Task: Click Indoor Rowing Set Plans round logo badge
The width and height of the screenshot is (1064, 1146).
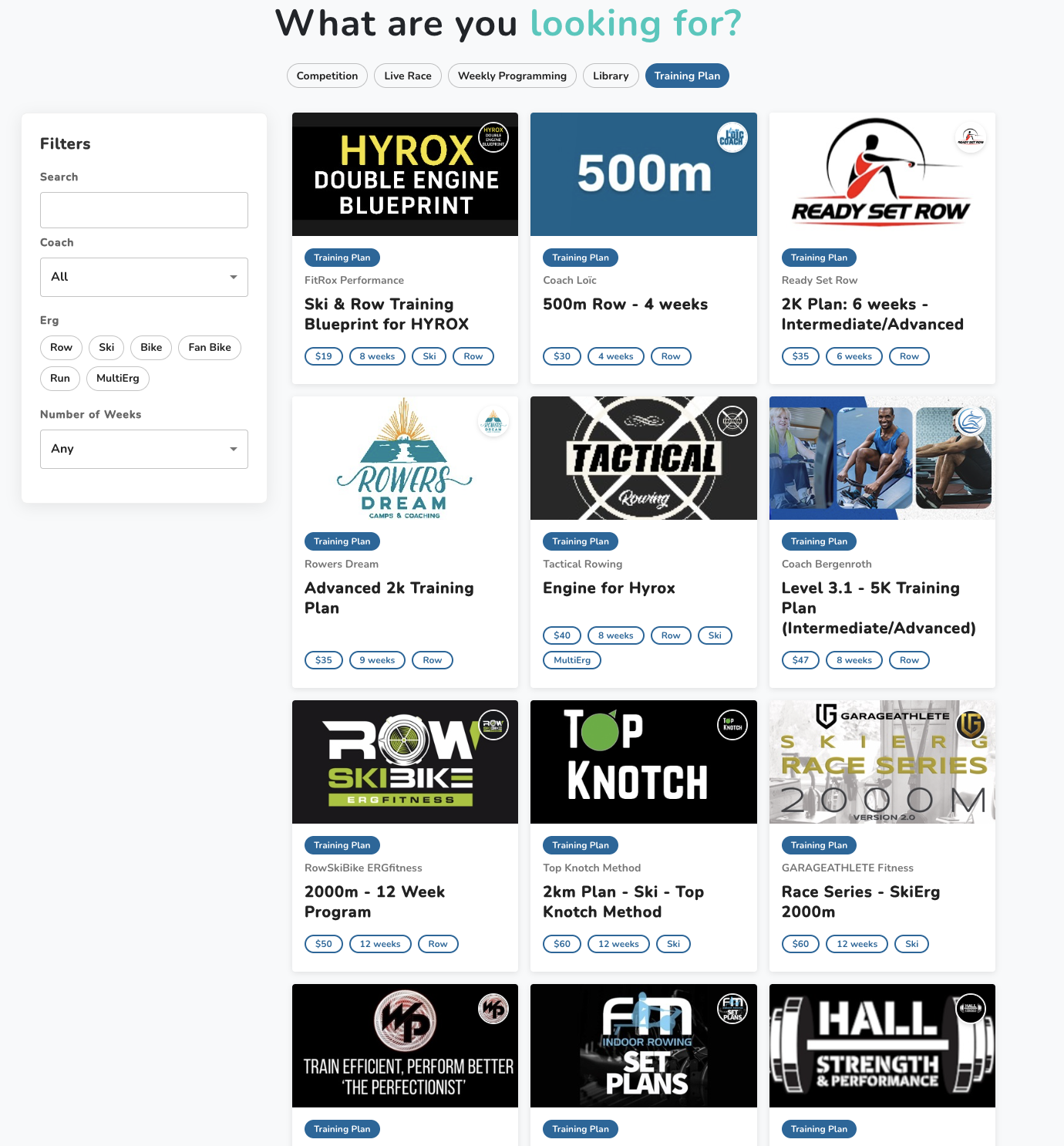Action: pos(732,1009)
